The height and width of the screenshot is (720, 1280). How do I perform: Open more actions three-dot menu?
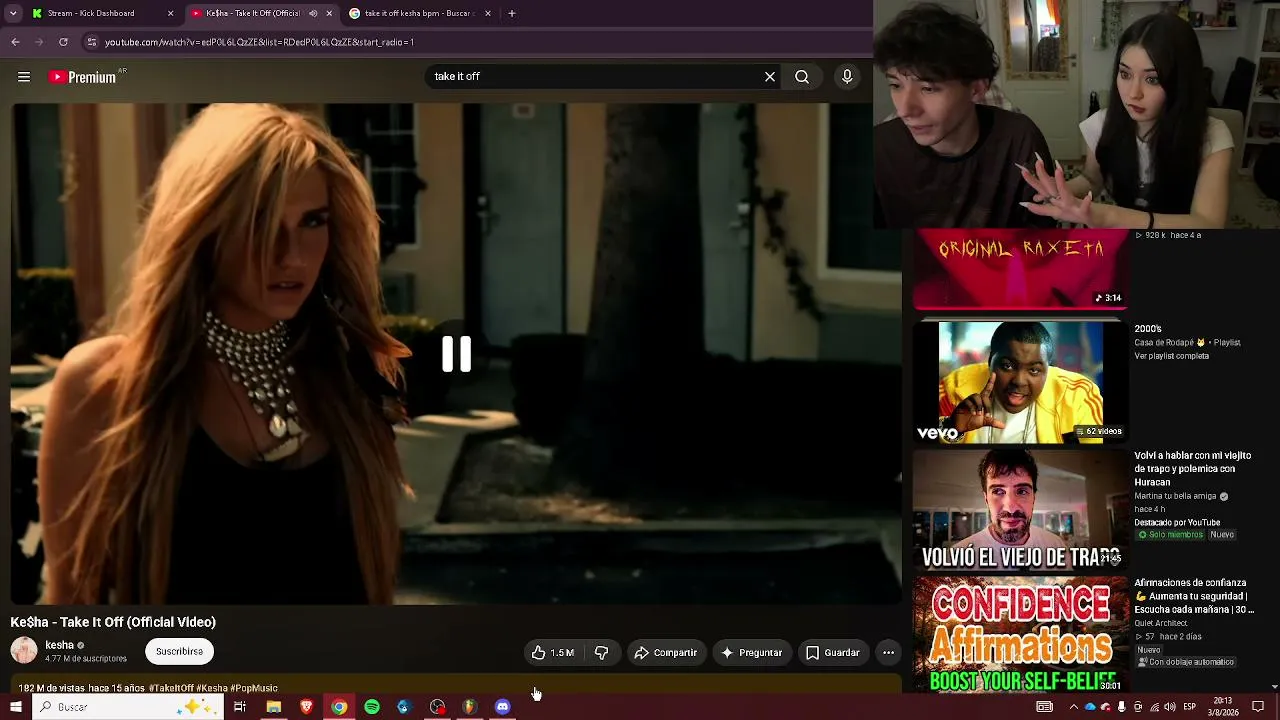[888, 653]
